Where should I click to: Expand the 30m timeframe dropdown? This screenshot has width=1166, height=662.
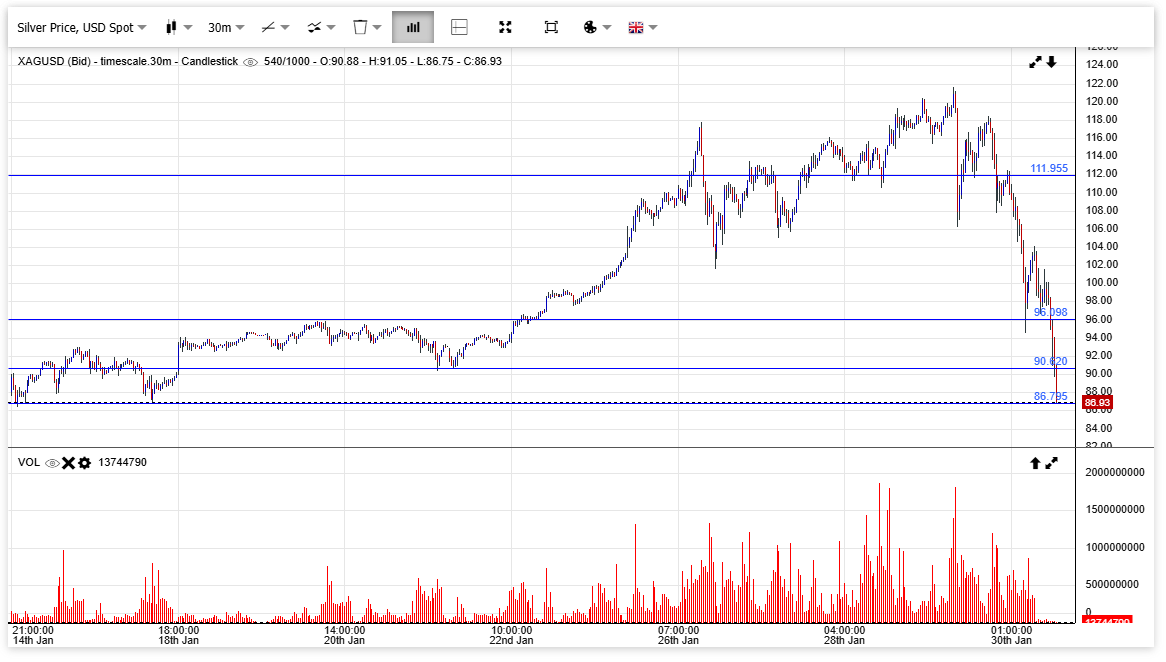pos(226,27)
